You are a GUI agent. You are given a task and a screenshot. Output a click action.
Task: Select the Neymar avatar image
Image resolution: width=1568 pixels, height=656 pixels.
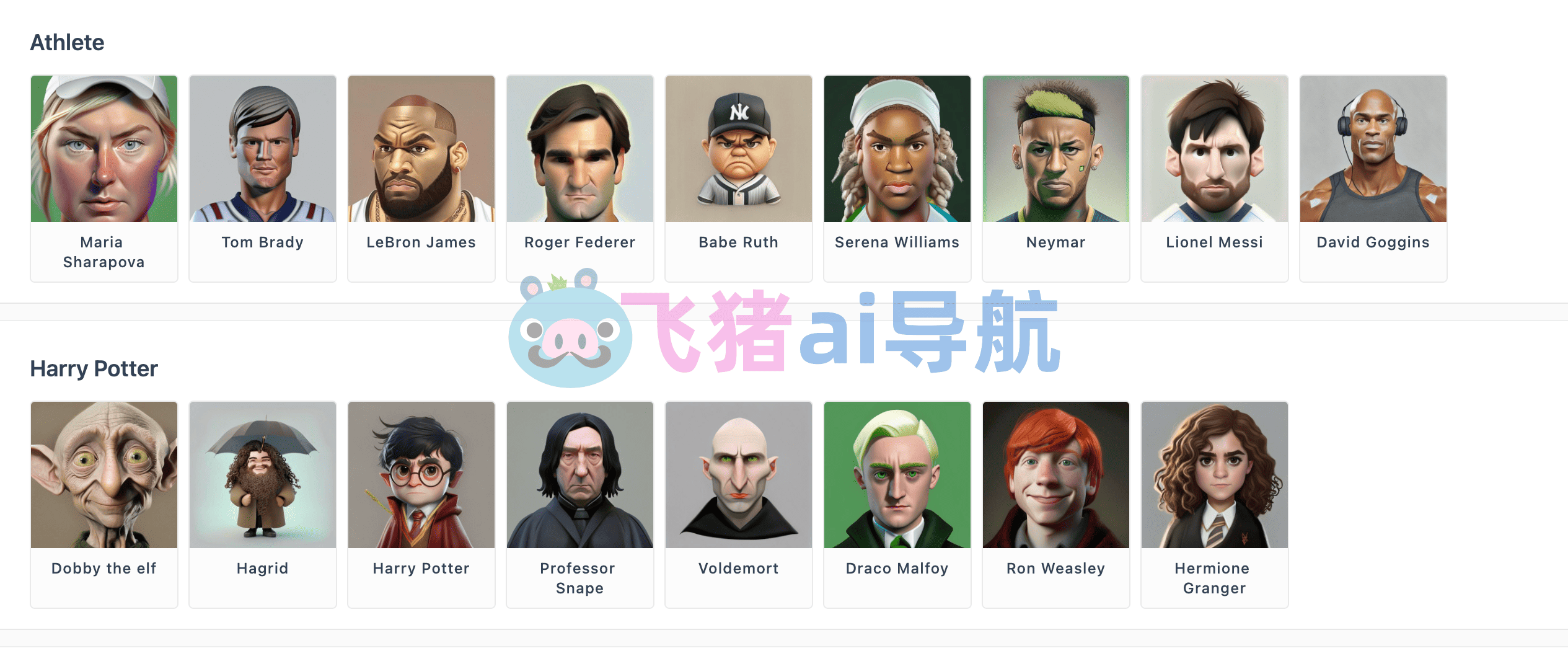click(x=1056, y=149)
